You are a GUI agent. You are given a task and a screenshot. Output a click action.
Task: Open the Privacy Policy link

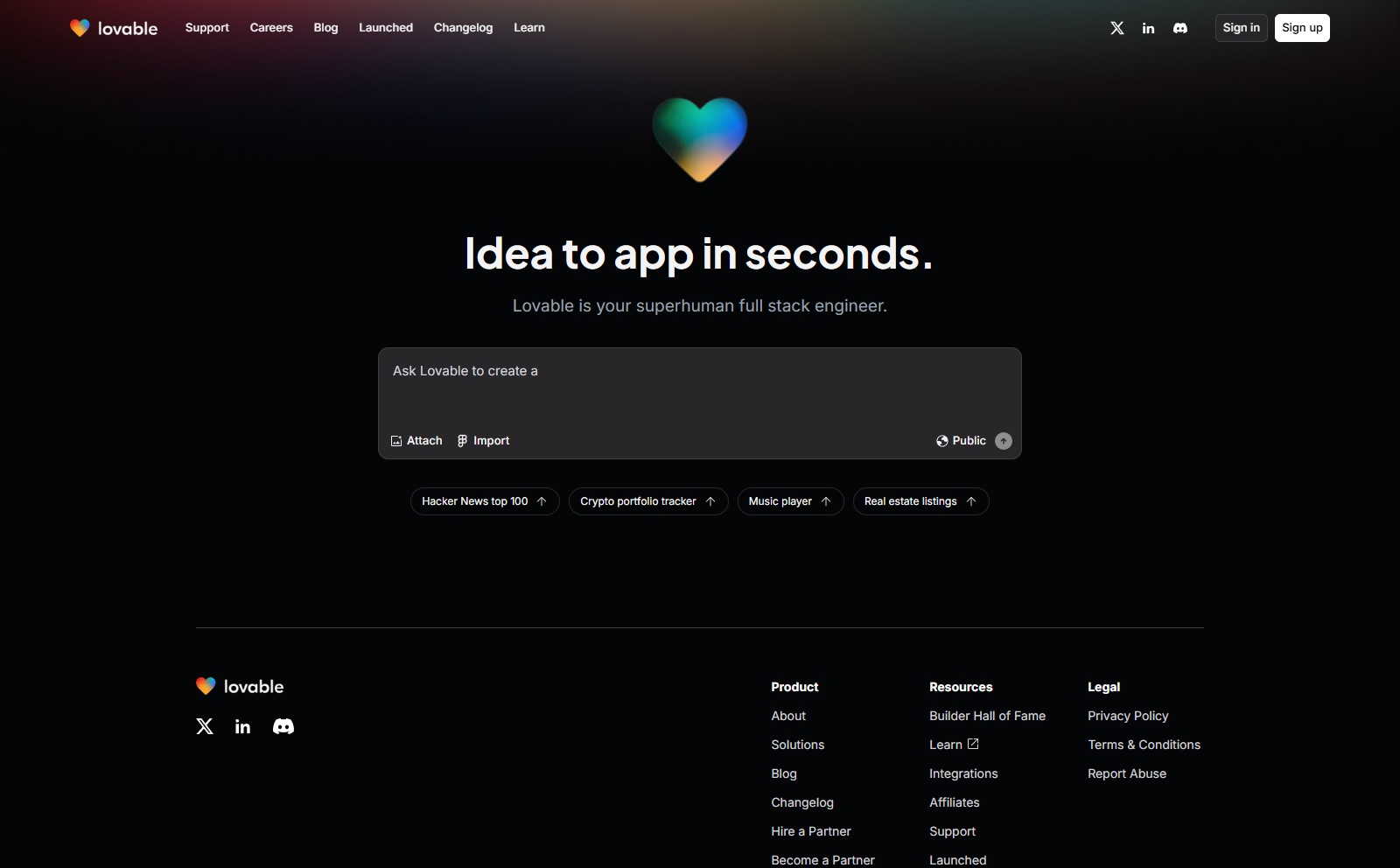click(1128, 716)
